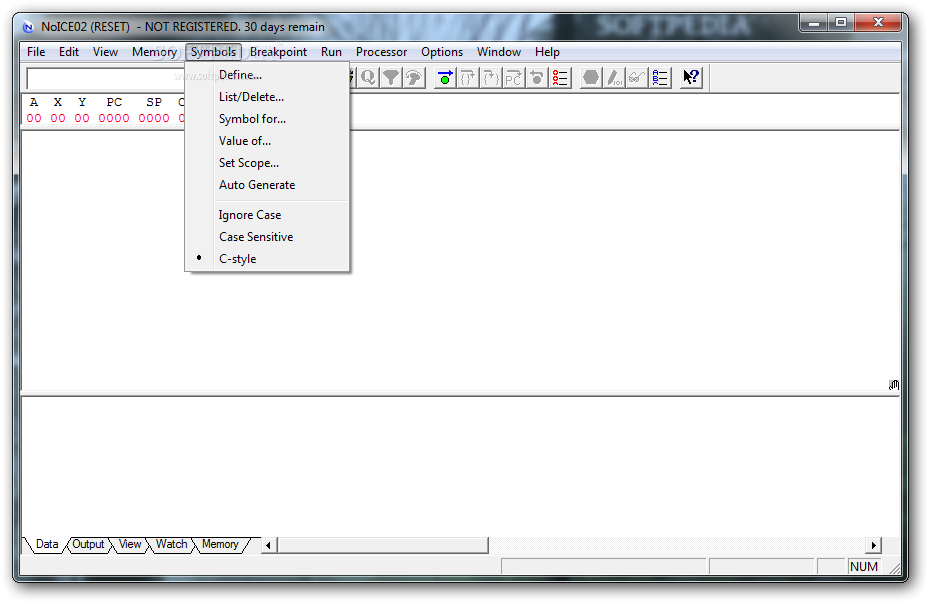Choose Define... from Symbols menu

coord(267,75)
